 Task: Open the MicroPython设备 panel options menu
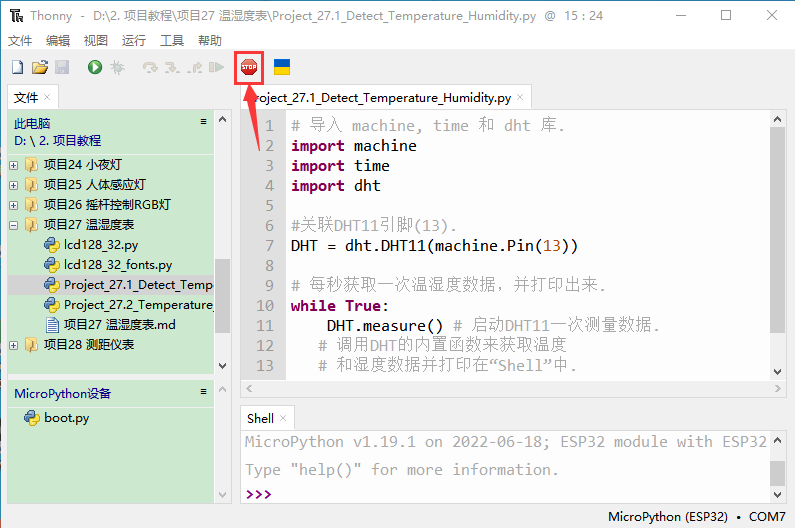click(x=204, y=393)
